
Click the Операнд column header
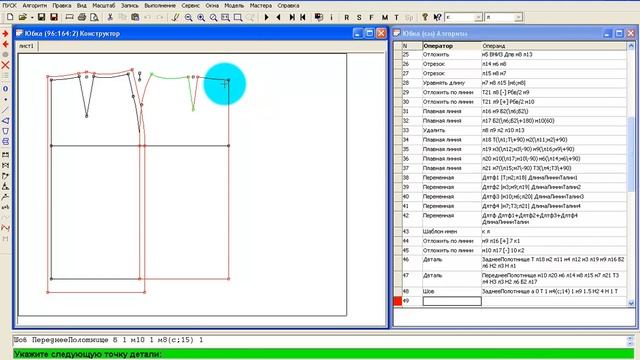553,46
